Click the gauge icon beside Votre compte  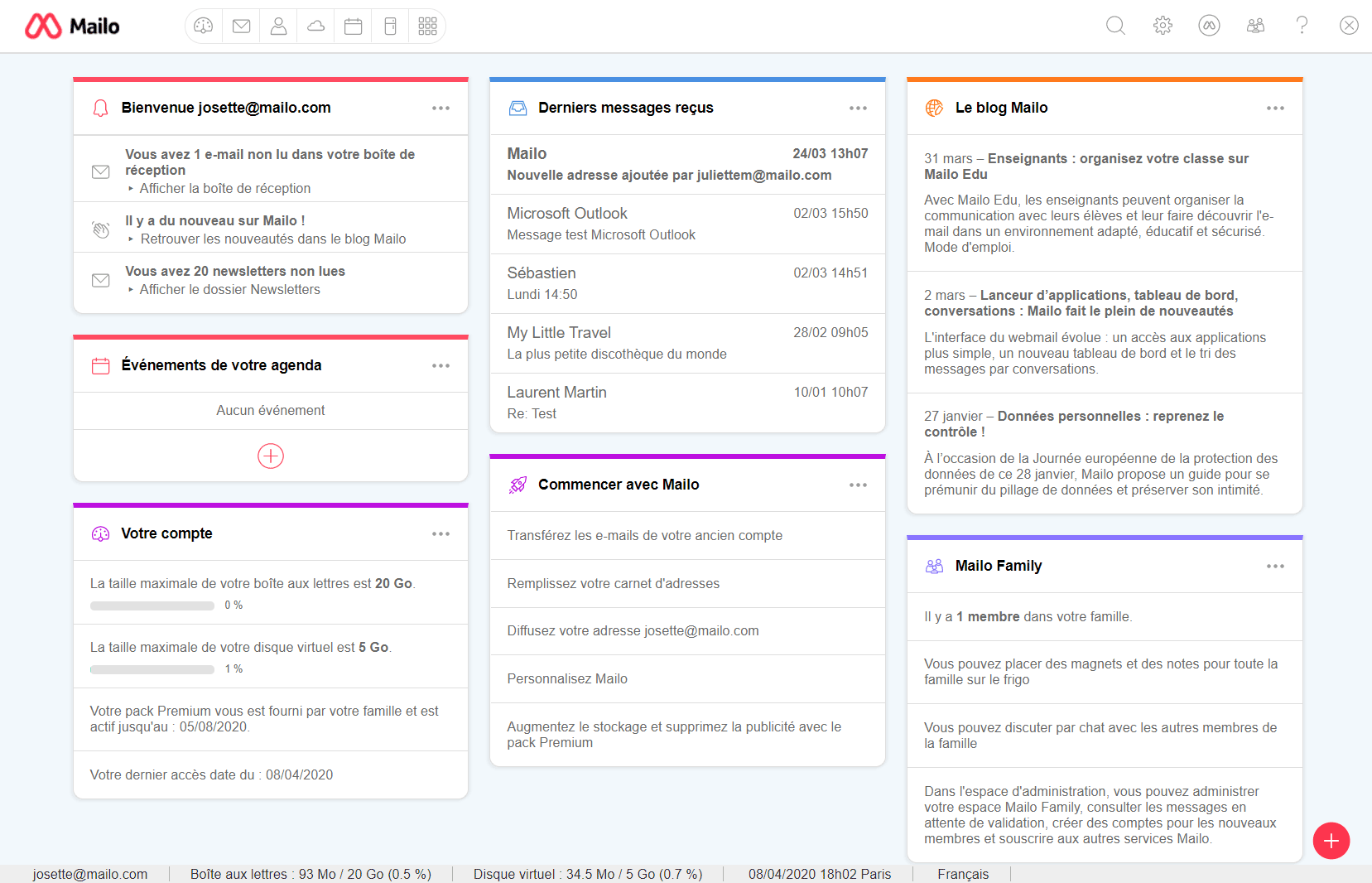100,533
